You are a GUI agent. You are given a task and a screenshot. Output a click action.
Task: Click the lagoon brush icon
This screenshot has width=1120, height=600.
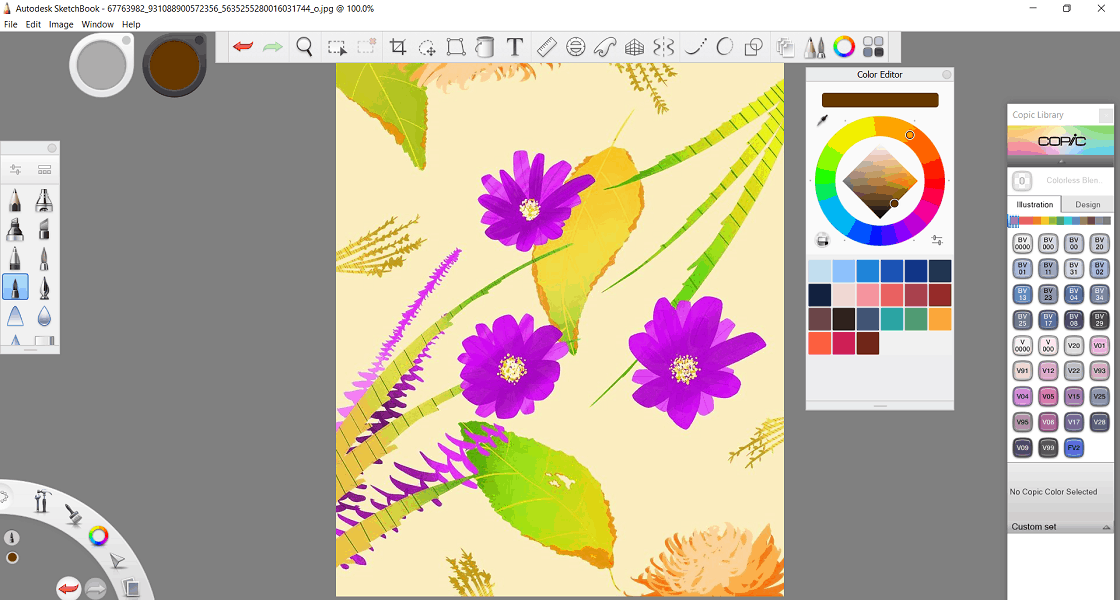(73, 514)
